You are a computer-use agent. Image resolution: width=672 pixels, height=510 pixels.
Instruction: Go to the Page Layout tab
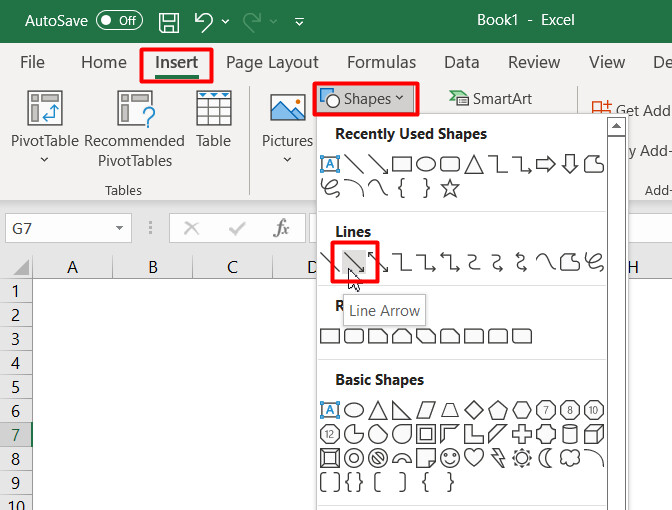(x=272, y=63)
